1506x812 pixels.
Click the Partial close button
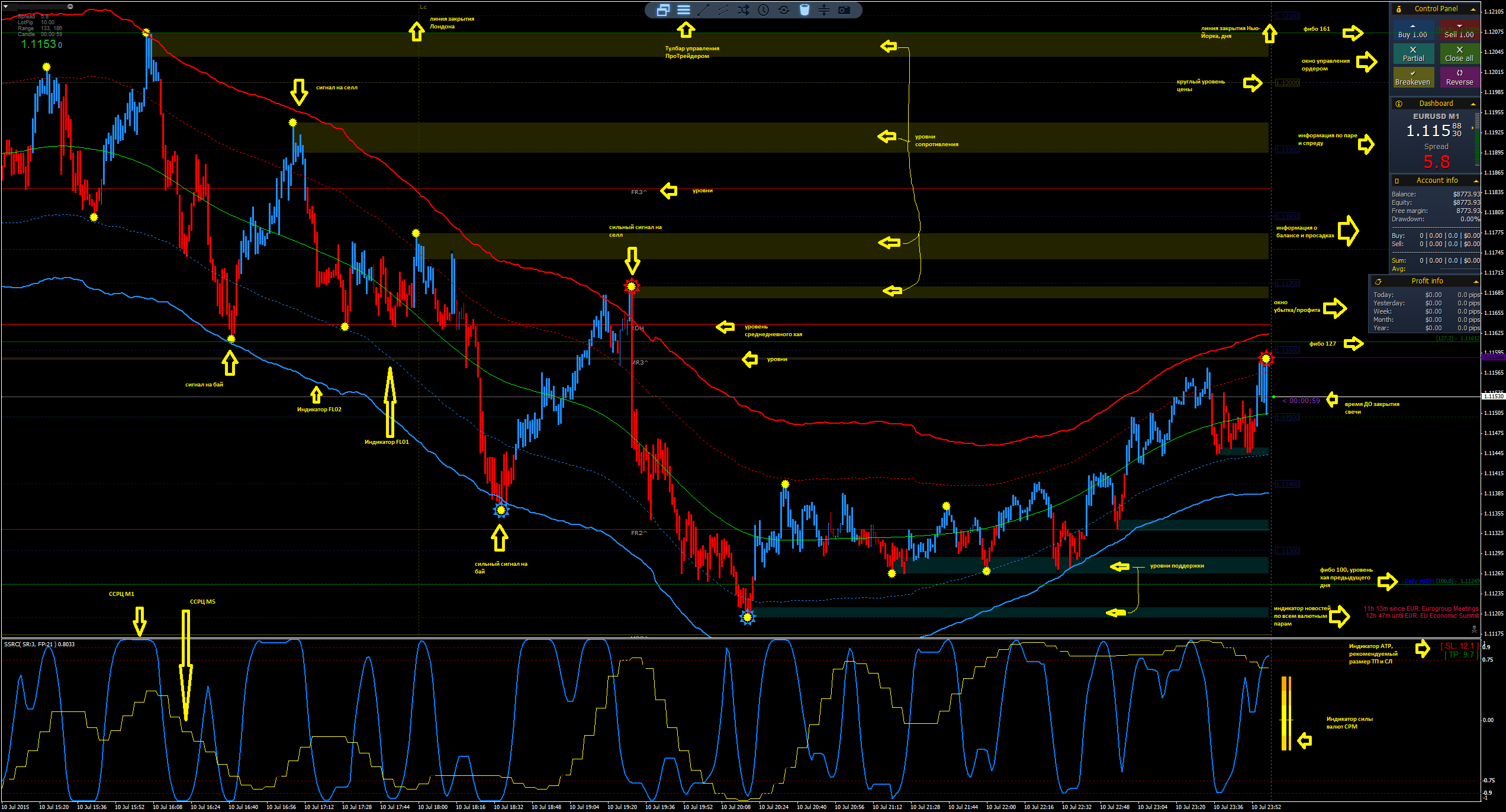(1412, 54)
